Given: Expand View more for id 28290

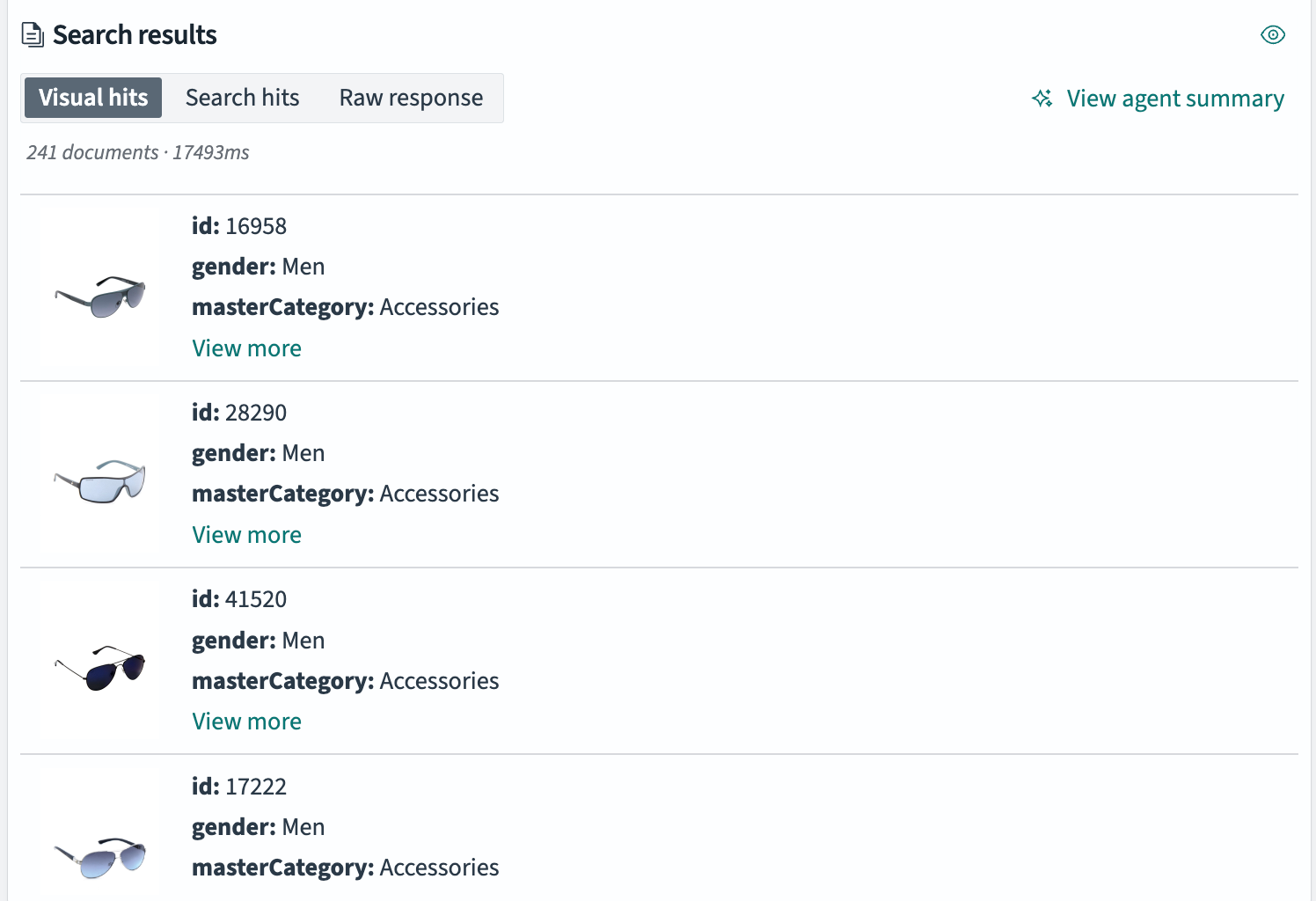Looking at the screenshot, I should tap(246, 535).
